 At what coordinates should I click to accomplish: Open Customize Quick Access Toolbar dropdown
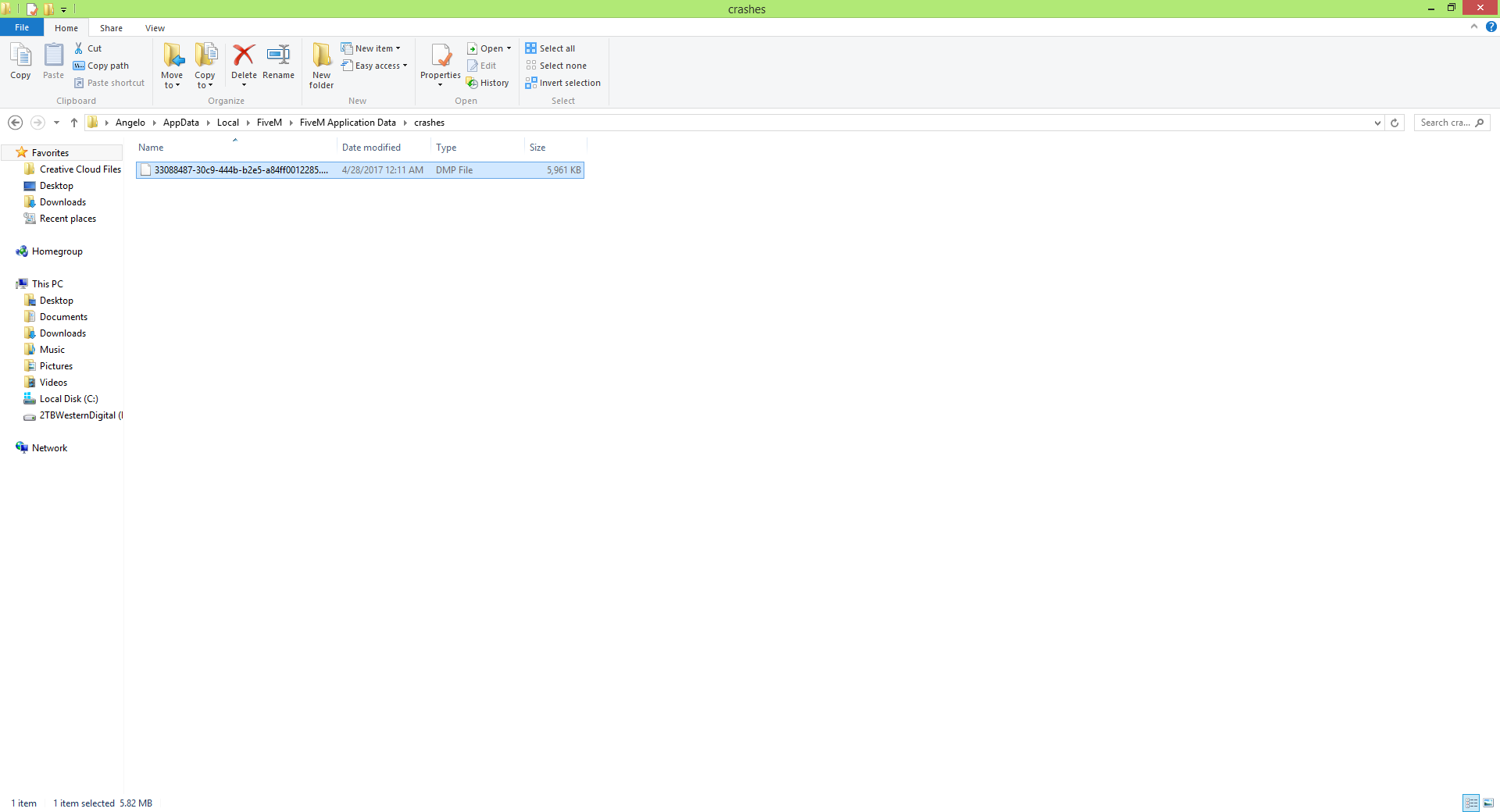(63, 9)
